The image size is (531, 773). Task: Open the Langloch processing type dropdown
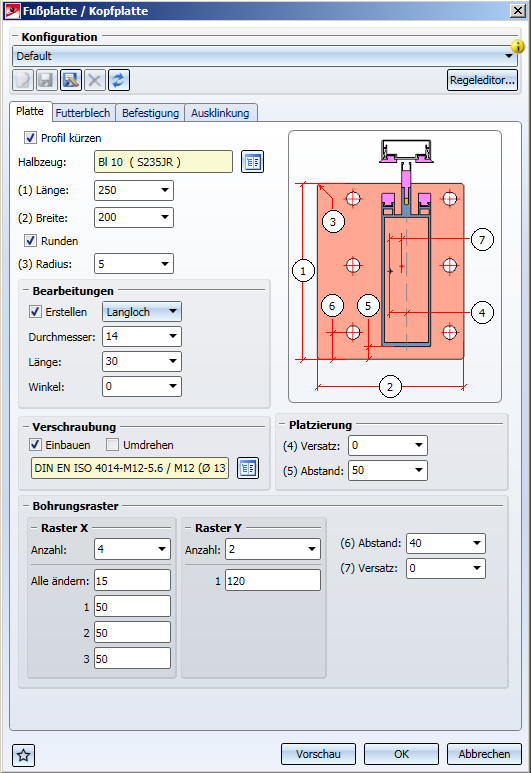(142, 312)
